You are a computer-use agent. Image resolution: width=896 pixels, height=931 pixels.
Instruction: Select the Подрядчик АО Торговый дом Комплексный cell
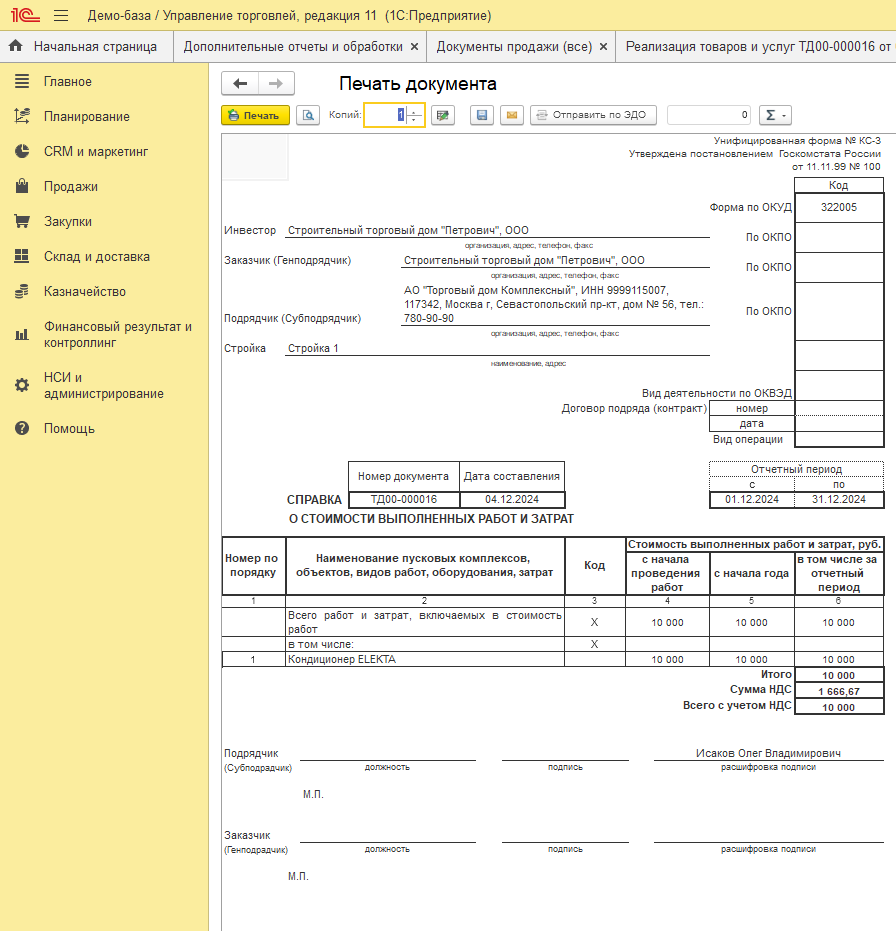tap(555, 305)
